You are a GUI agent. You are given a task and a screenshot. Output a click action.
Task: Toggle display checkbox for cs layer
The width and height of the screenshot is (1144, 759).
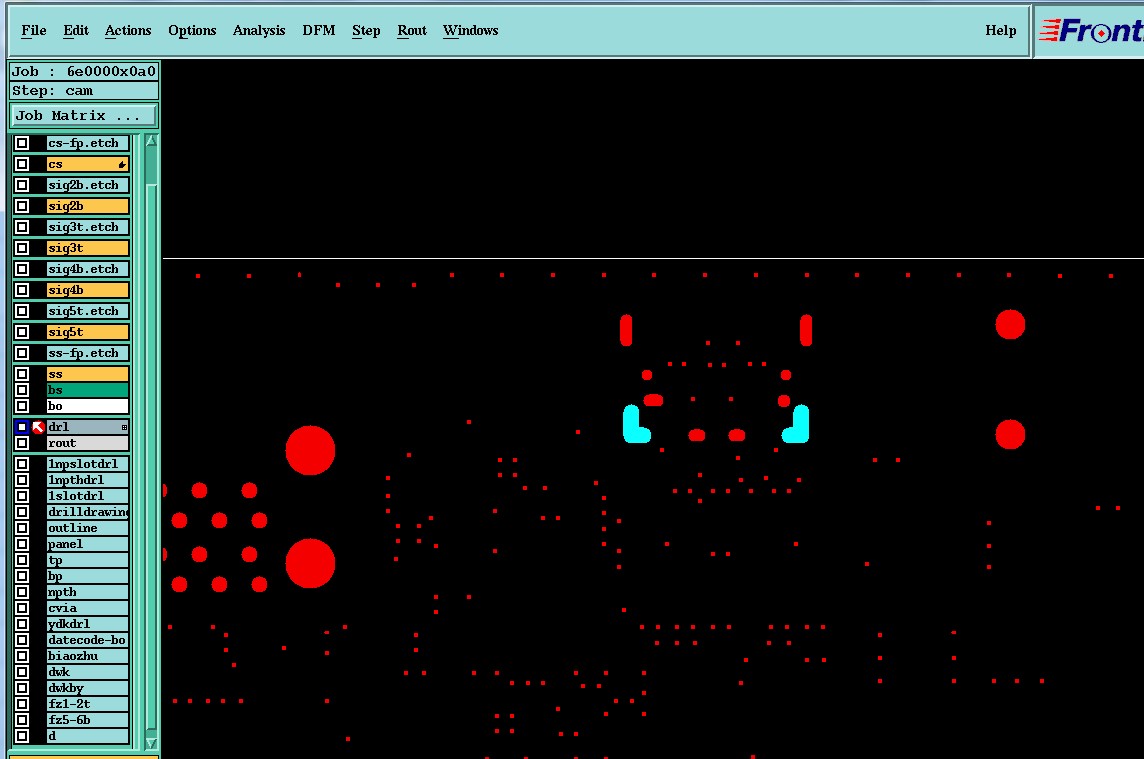pos(22,164)
